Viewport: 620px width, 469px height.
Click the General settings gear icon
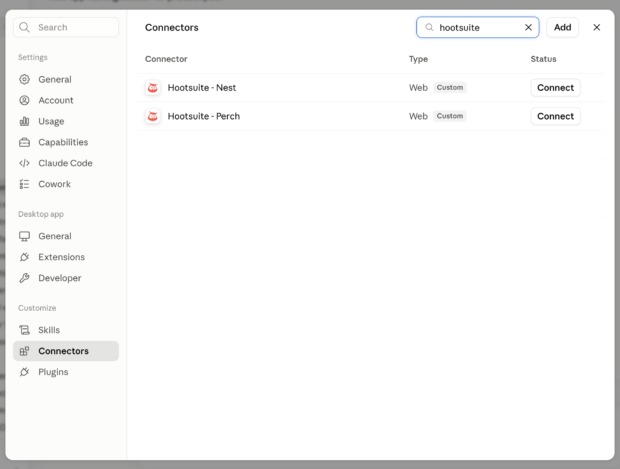point(25,79)
